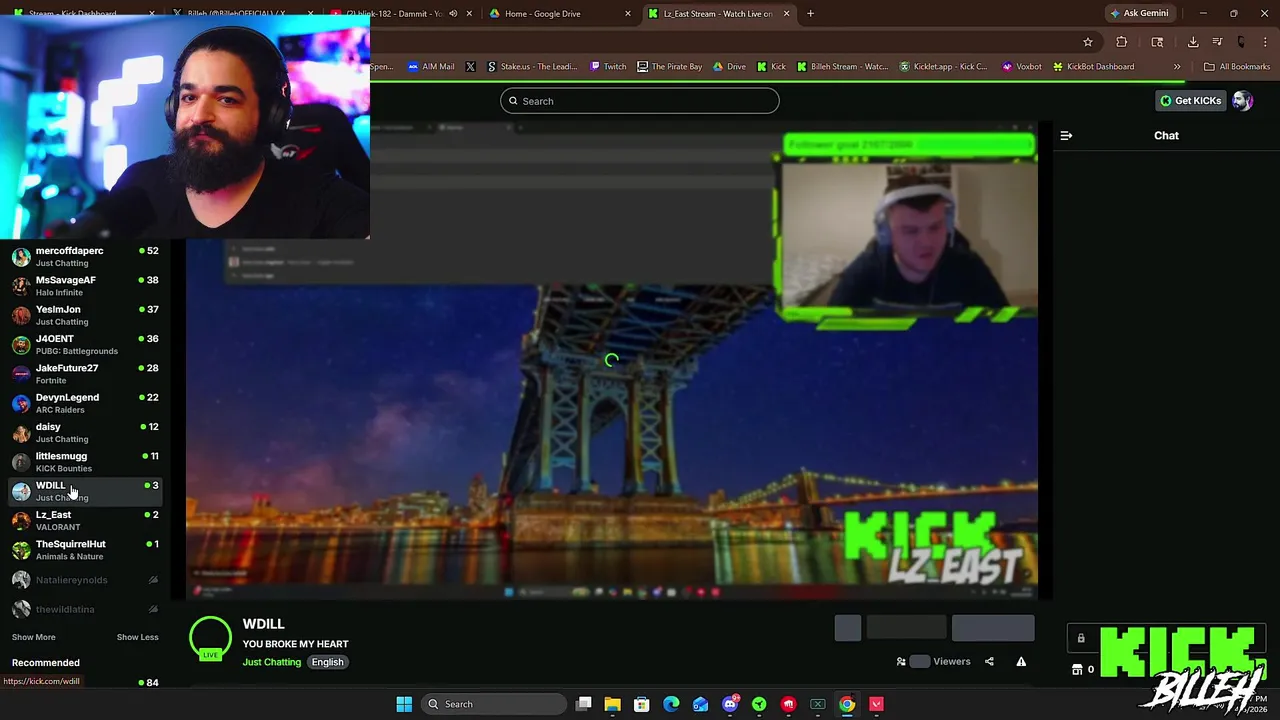This screenshot has width=1280, height=720.
Task: Open the Twitch bookmark
Action: pos(608,67)
